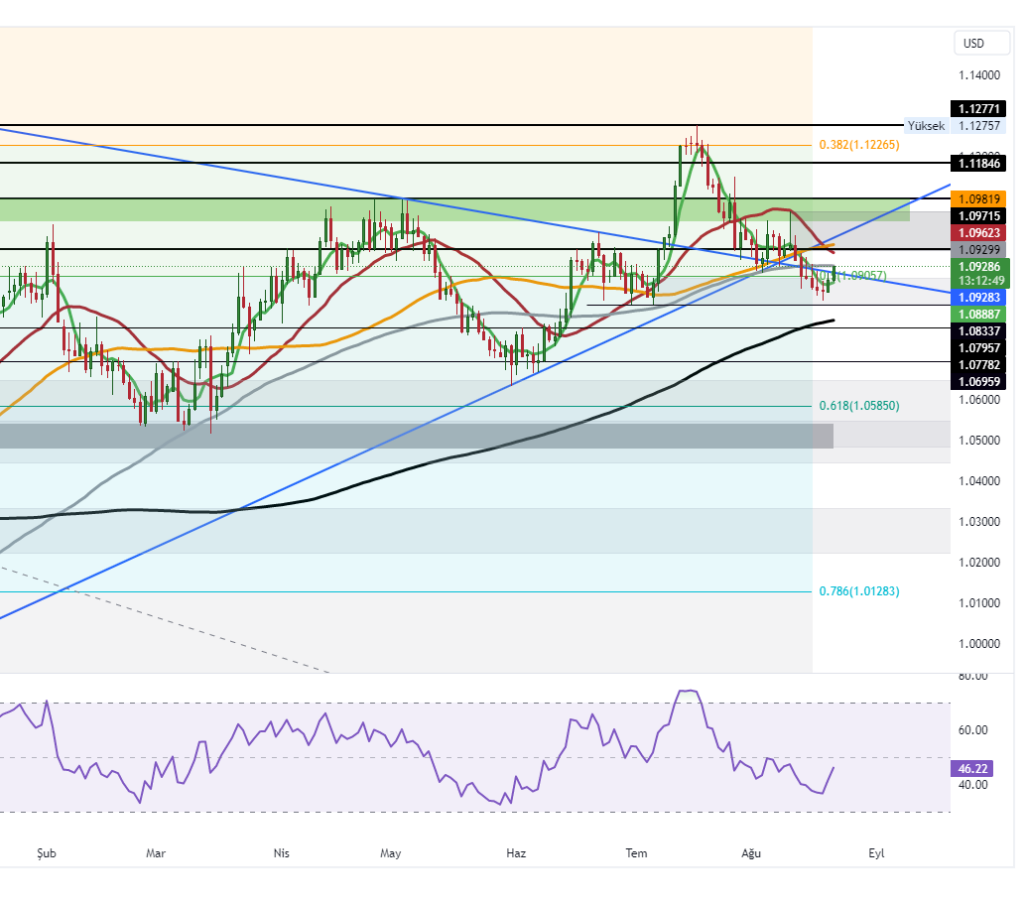Select the blue 1.09283 trendline price tag
1024x902 pixels.
coord(978,297)
